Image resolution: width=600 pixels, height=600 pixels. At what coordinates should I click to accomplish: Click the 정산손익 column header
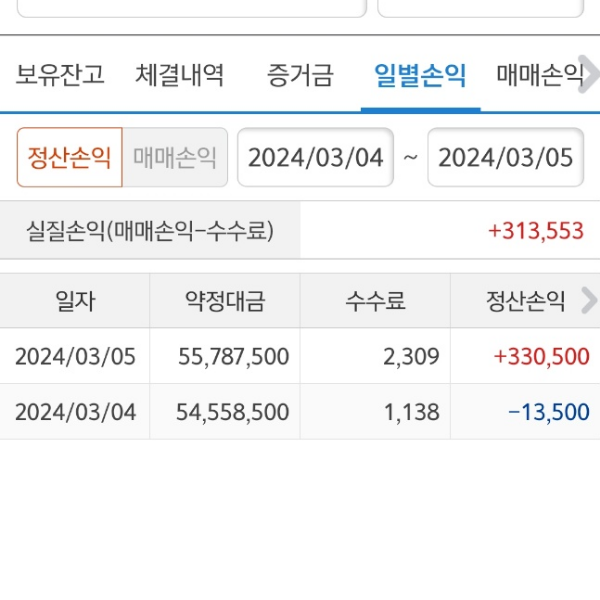click(525, 301)
